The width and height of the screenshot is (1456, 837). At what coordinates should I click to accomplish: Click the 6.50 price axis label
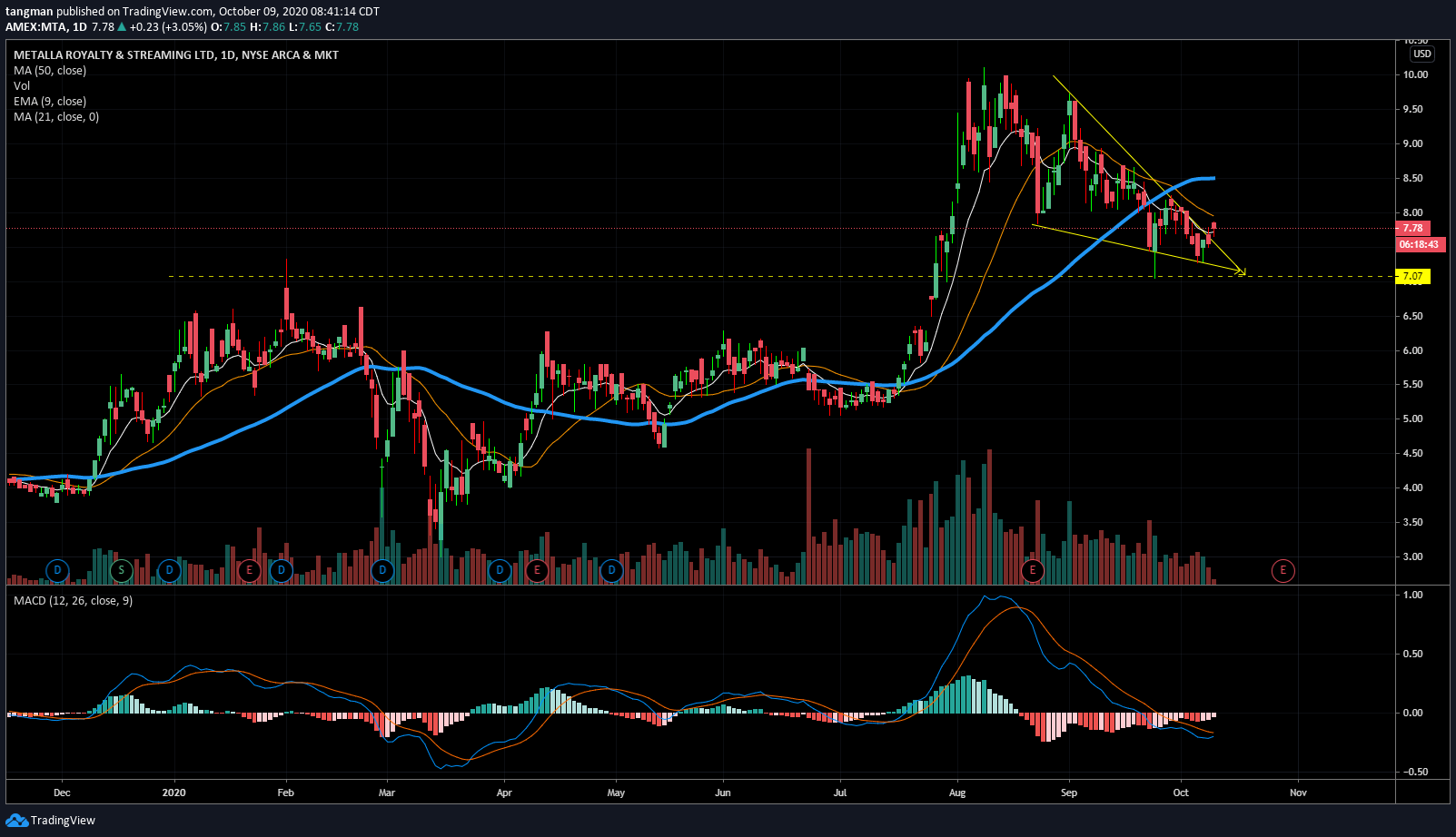1412,317
